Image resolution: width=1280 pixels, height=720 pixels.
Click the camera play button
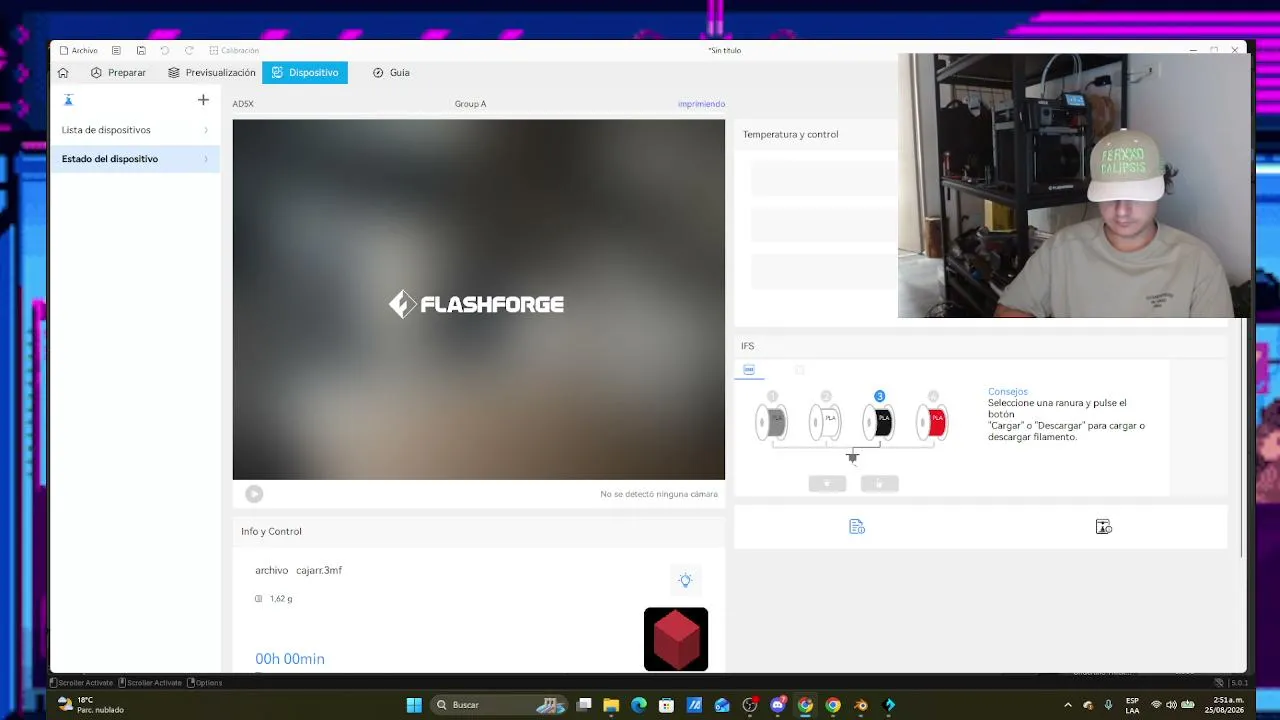point(254,494)
